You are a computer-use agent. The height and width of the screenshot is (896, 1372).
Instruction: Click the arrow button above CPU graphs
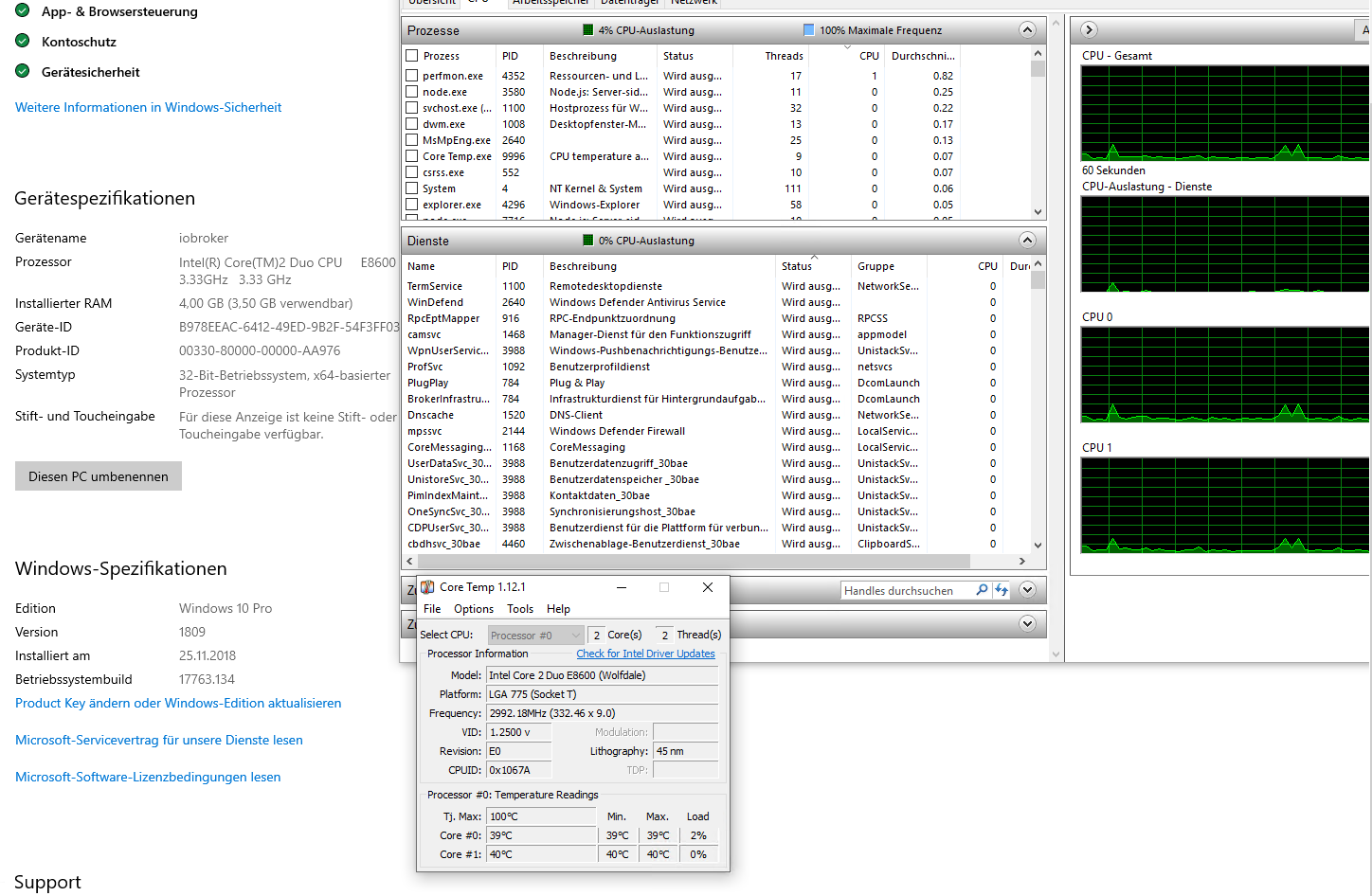click(1089, 30)
